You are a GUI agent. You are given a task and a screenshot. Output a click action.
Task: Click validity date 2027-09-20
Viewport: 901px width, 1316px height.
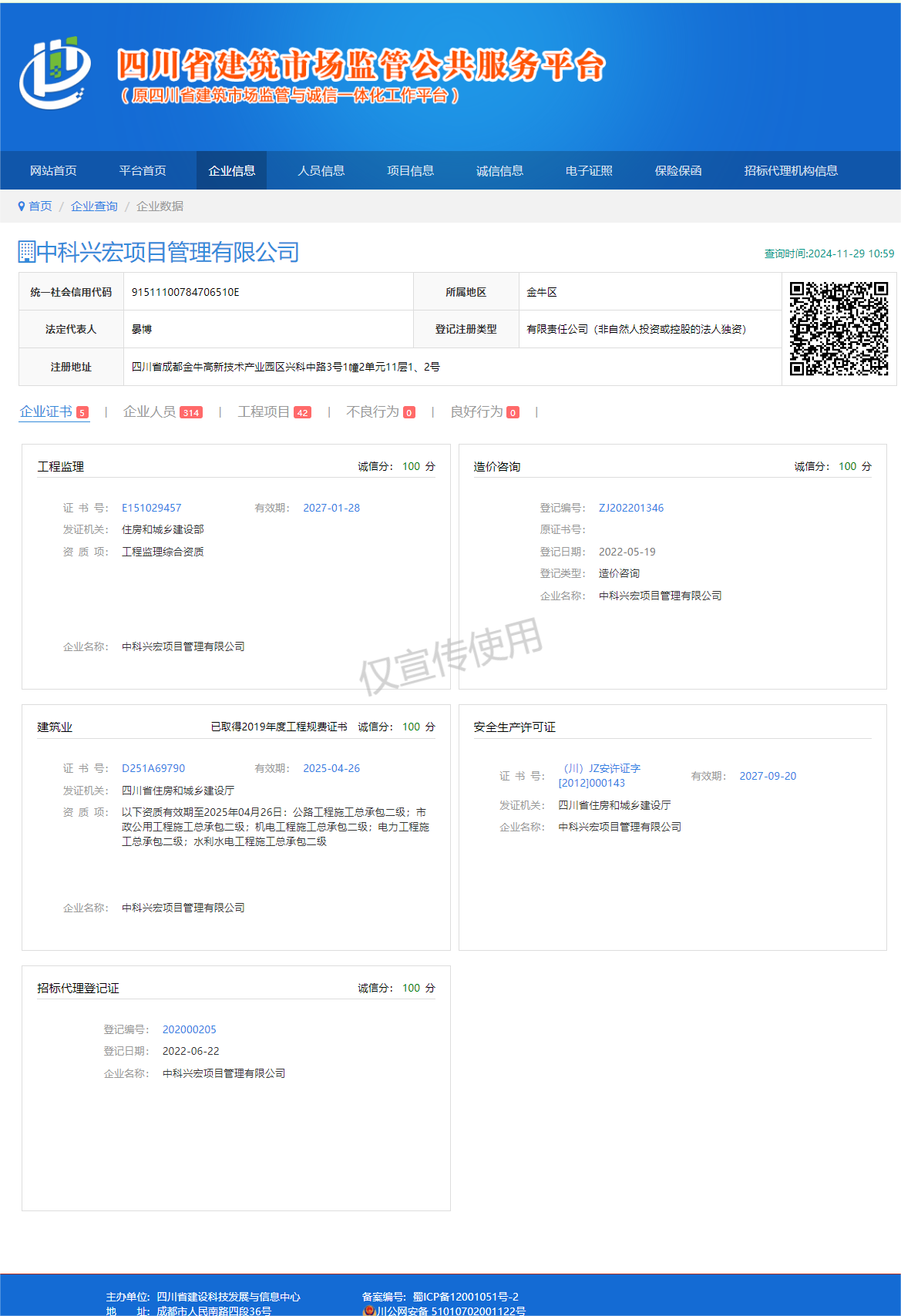tap(768, 776)
